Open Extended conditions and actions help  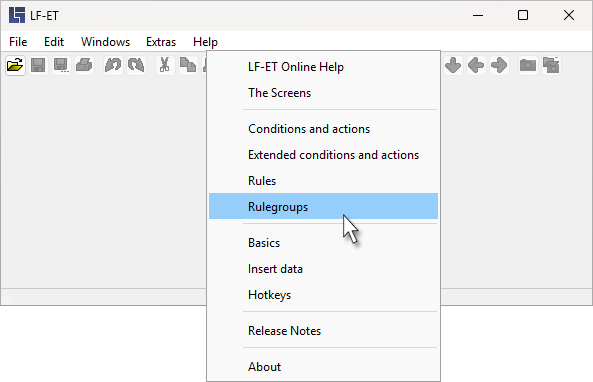point(323,155)
